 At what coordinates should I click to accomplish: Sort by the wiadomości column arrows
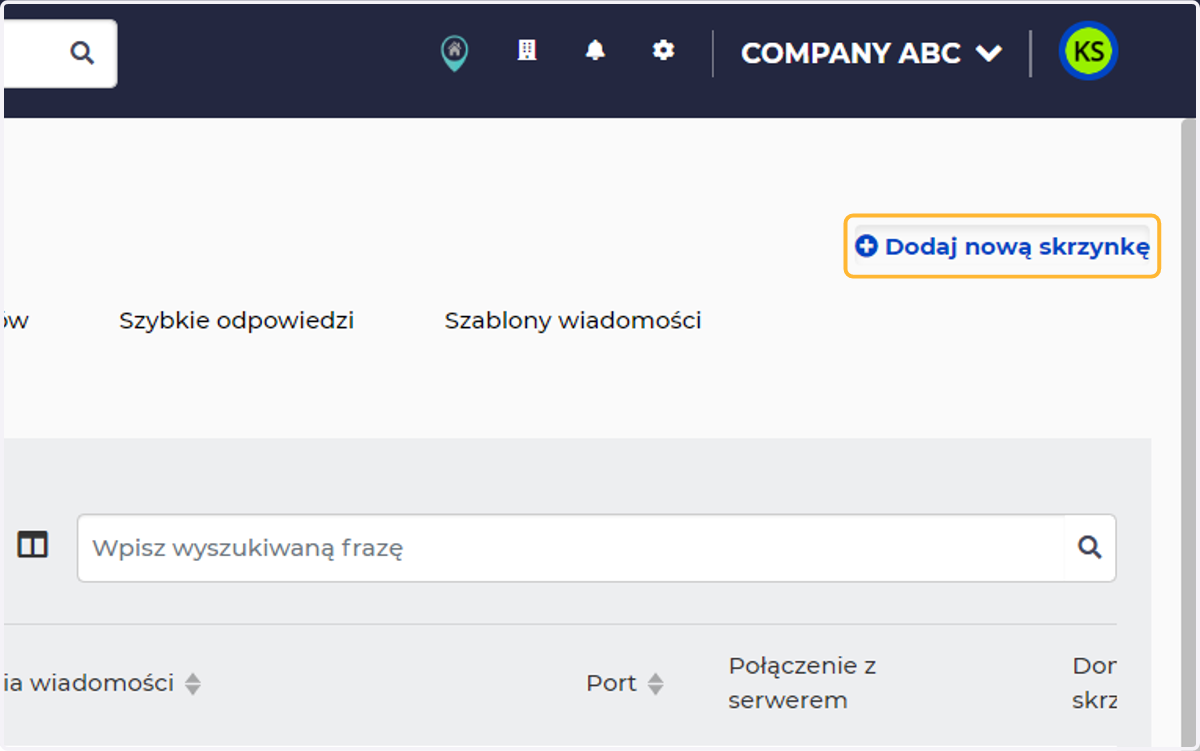pyautogui.click(x=193, y=684)
